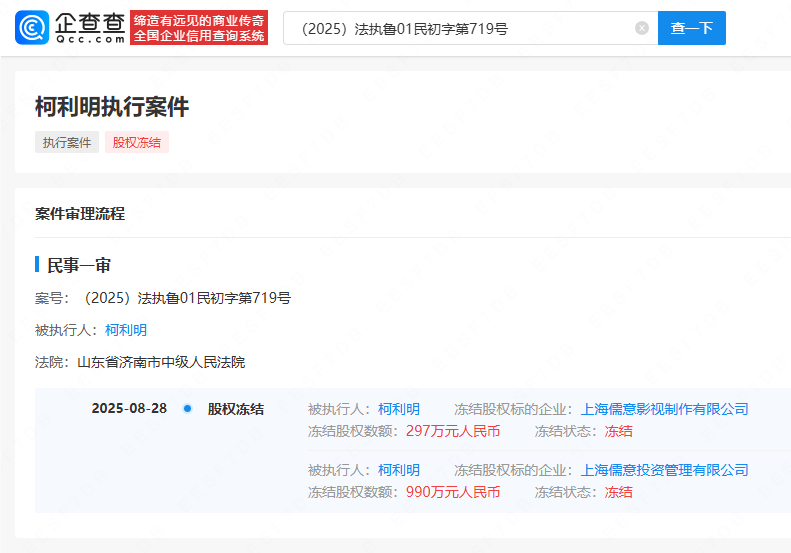This screenshot has width=791, height=553.
Task: Open 上海儒意投资管理有限公司 company link
Action: click(664, 470)
